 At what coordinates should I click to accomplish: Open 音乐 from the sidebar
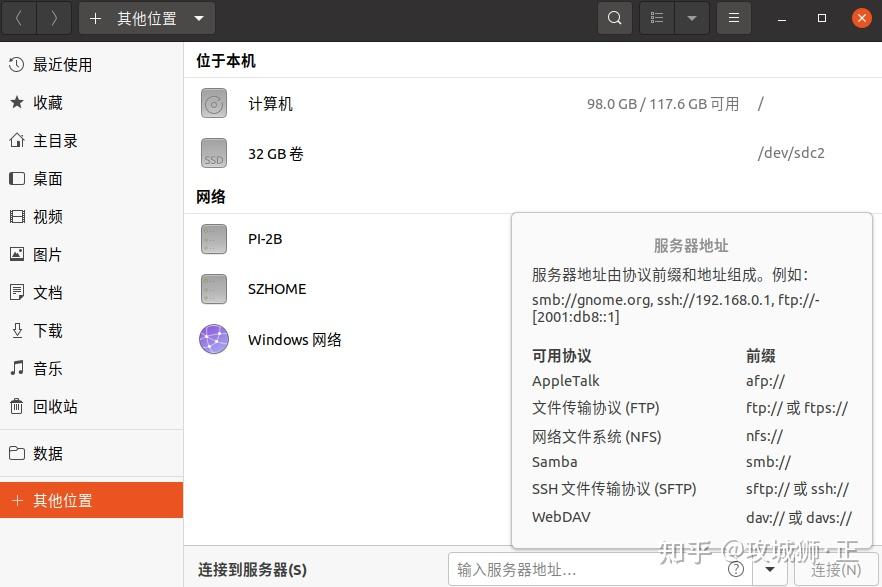point(56,368)
